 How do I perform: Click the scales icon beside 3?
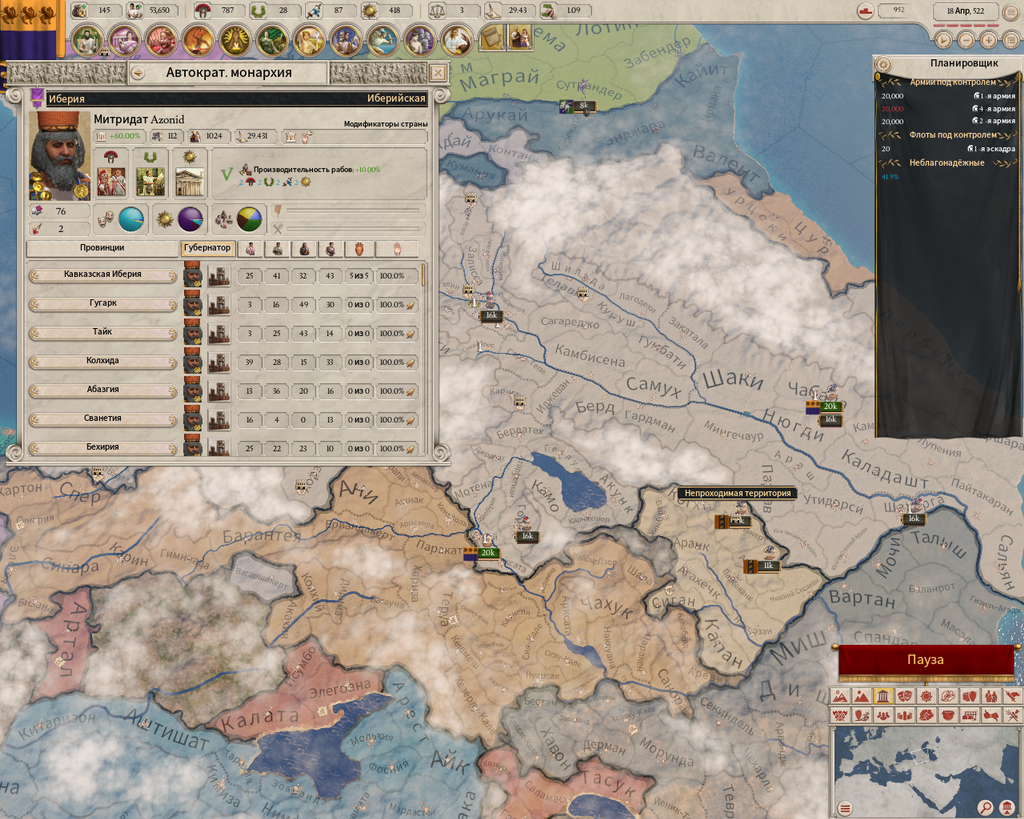[437, 10]
